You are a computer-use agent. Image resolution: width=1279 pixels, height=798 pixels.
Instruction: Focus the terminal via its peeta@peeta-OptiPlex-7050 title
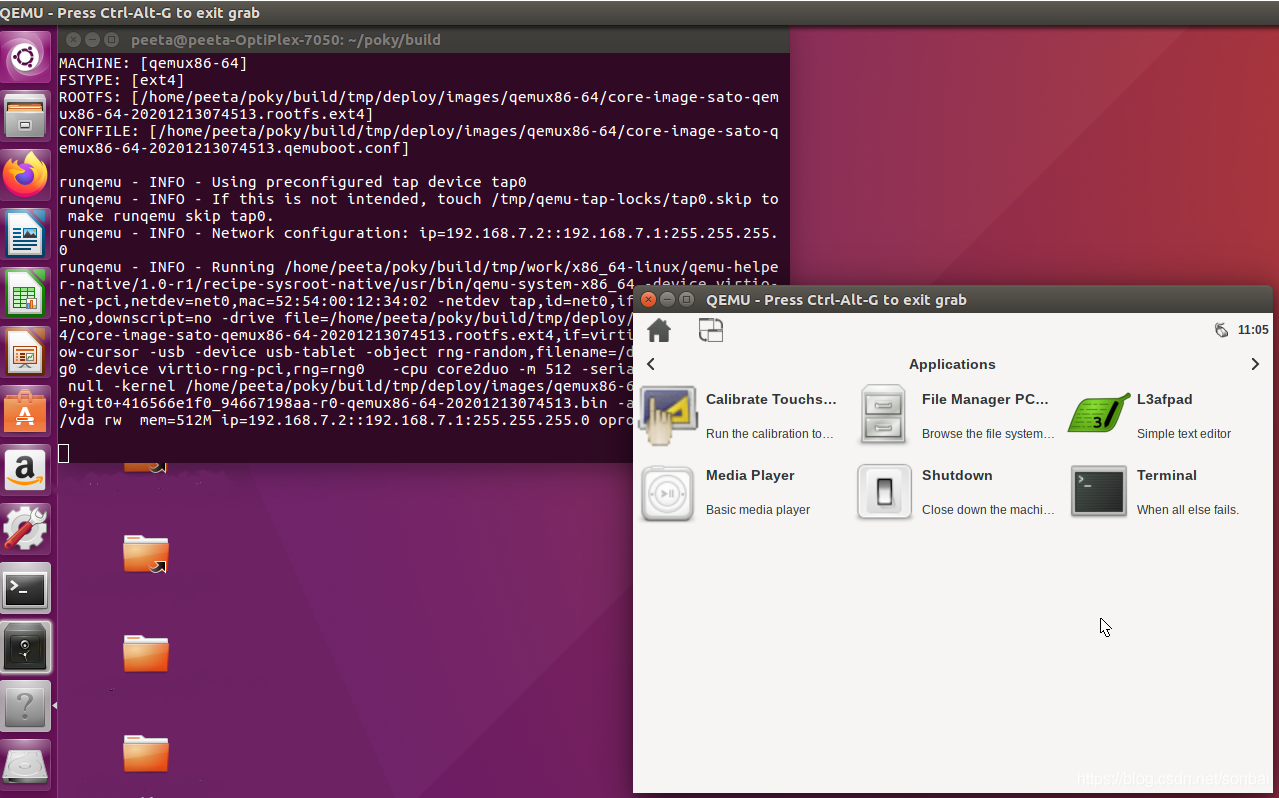(285, 40)
